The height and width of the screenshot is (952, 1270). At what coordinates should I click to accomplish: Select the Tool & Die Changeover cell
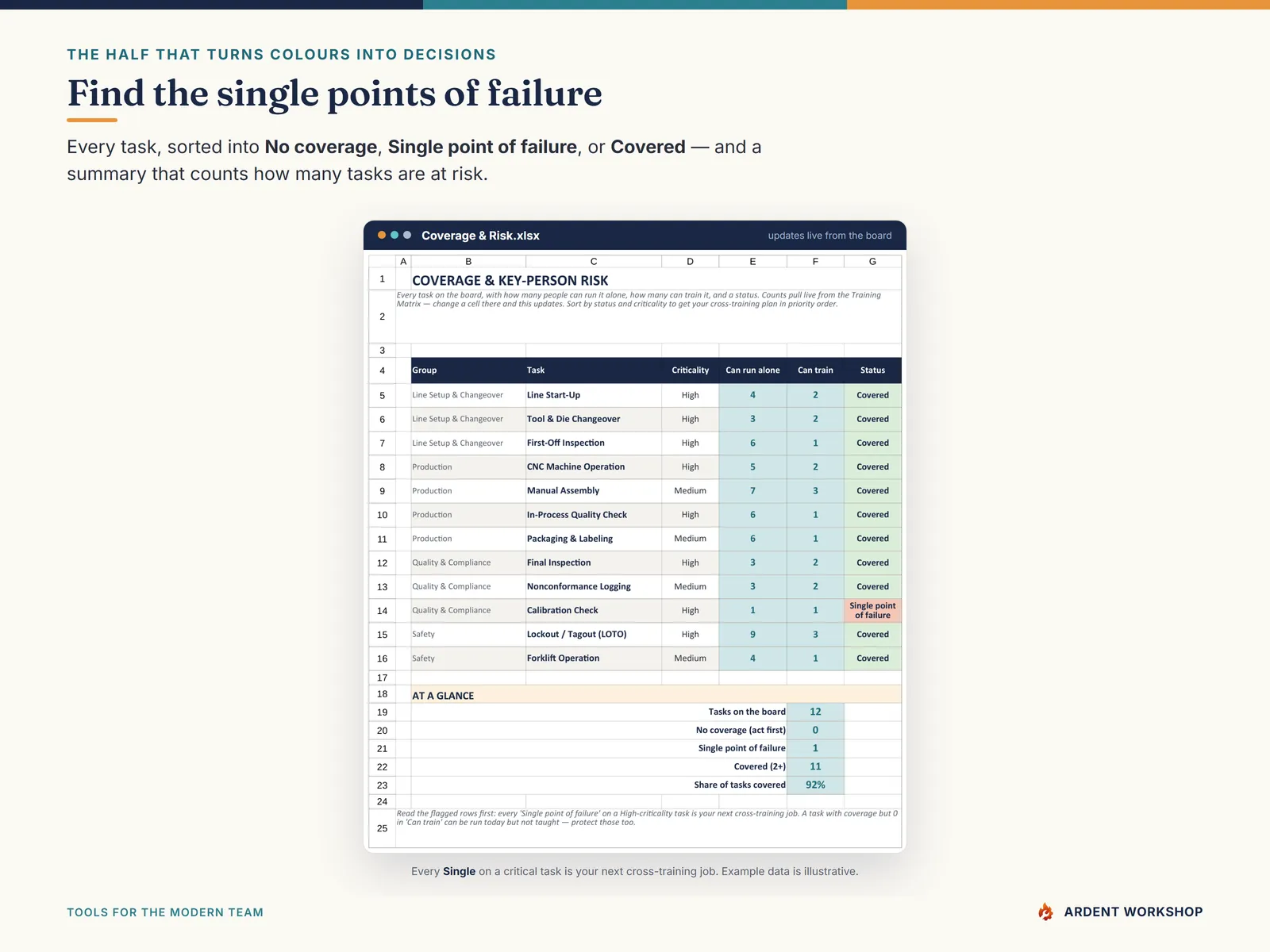coord(594,419)
